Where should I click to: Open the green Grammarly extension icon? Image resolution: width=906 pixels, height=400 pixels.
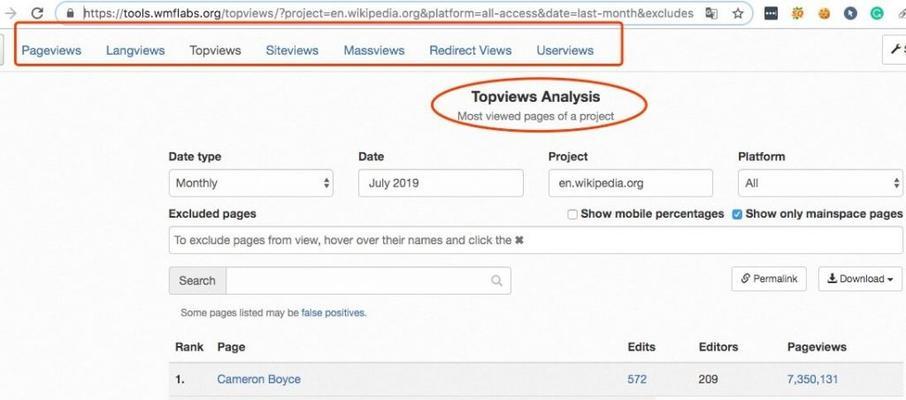(x=877, y=13)
